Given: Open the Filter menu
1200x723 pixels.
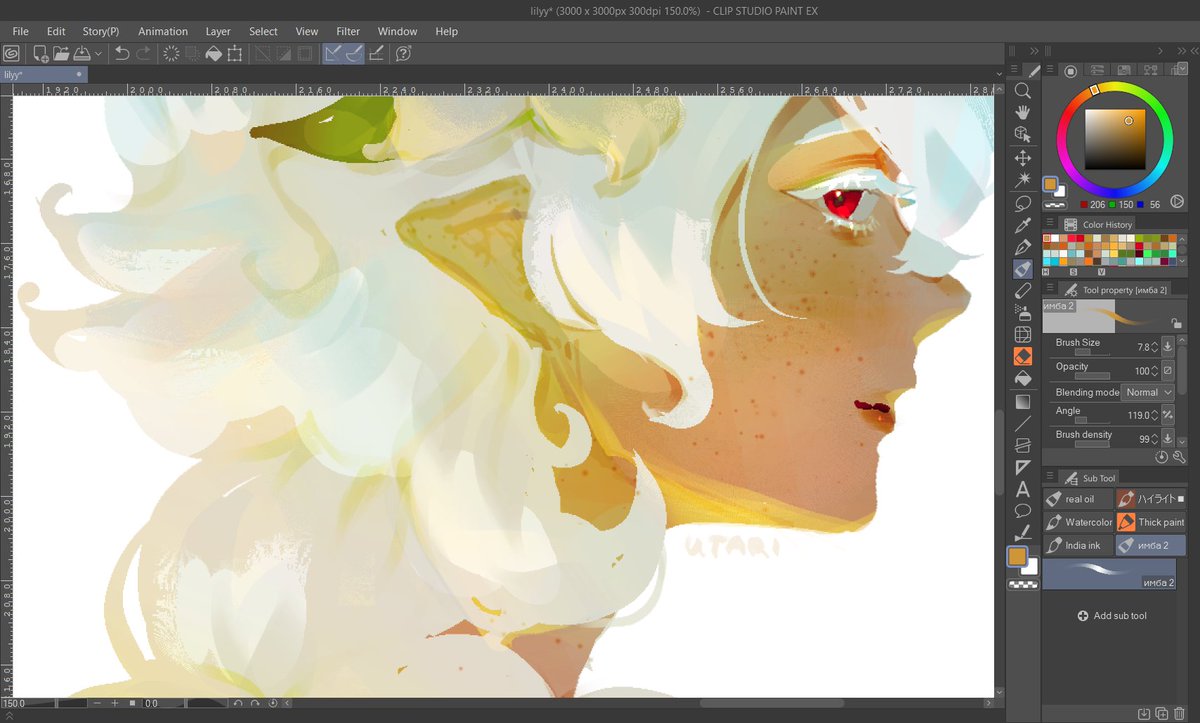Looking at the screenshot, I should (347, 31).
